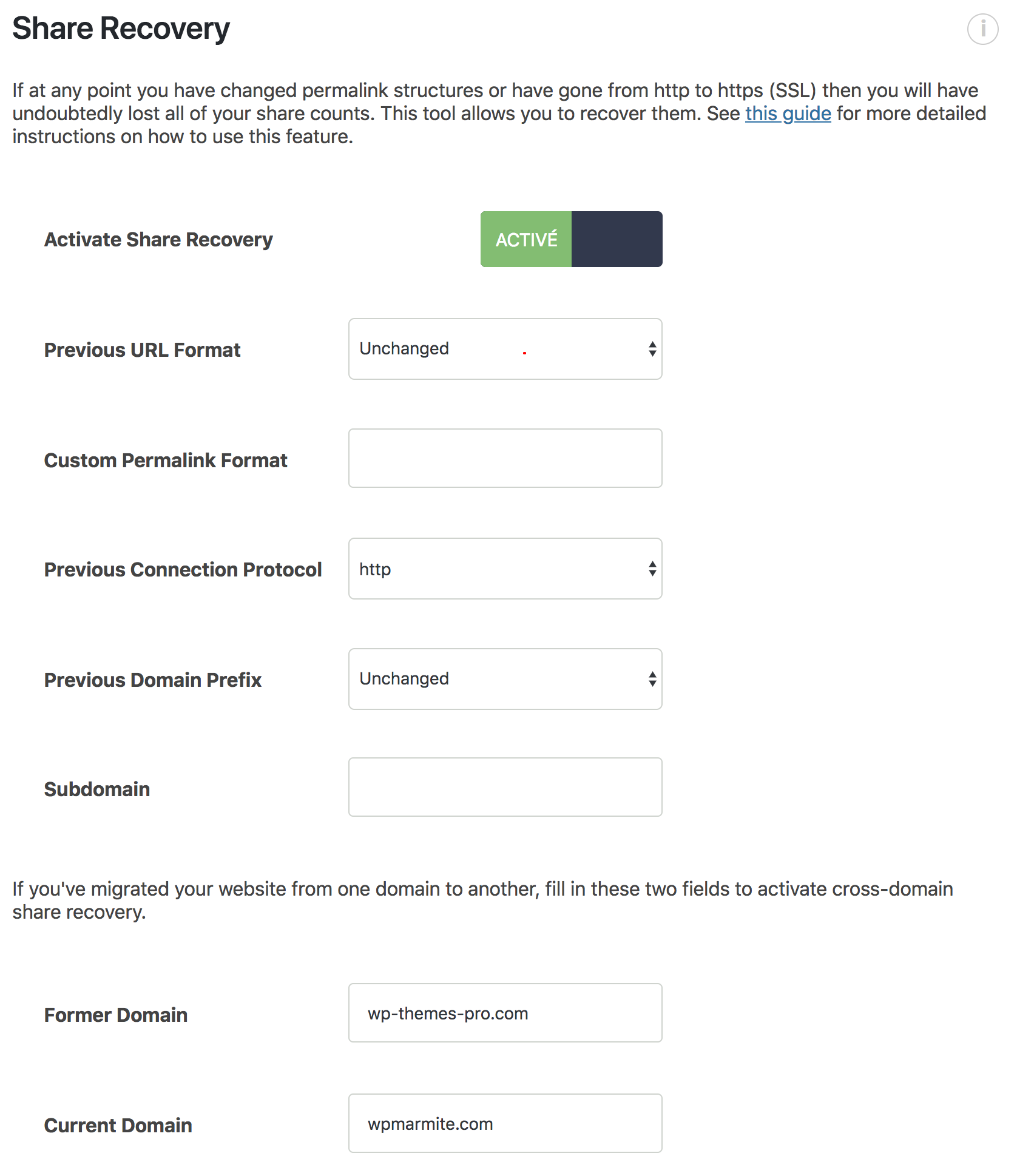
Task: Focus the Custom Permalink Format field
Action: tap(505, 458)
